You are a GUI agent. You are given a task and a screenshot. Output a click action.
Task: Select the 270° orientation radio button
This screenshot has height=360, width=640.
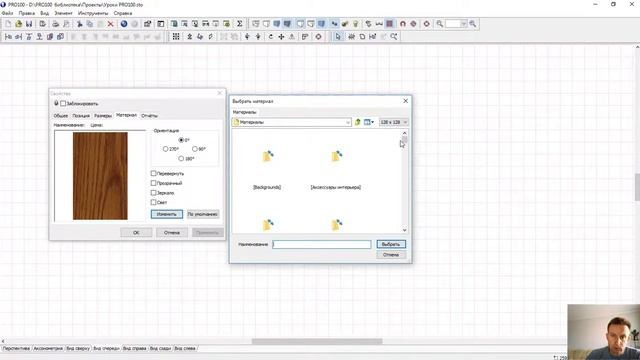click(x=165, y=149)
